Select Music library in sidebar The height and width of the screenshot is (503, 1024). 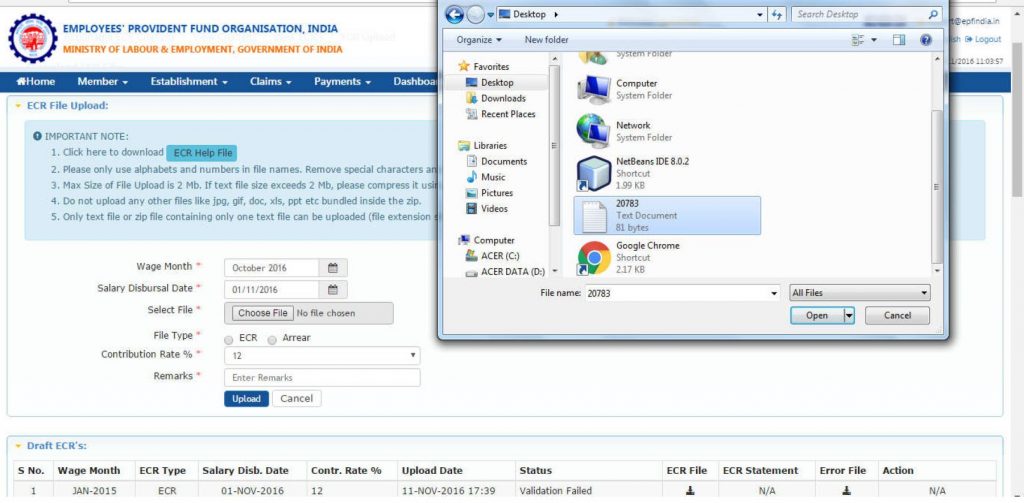click(485, 177)
